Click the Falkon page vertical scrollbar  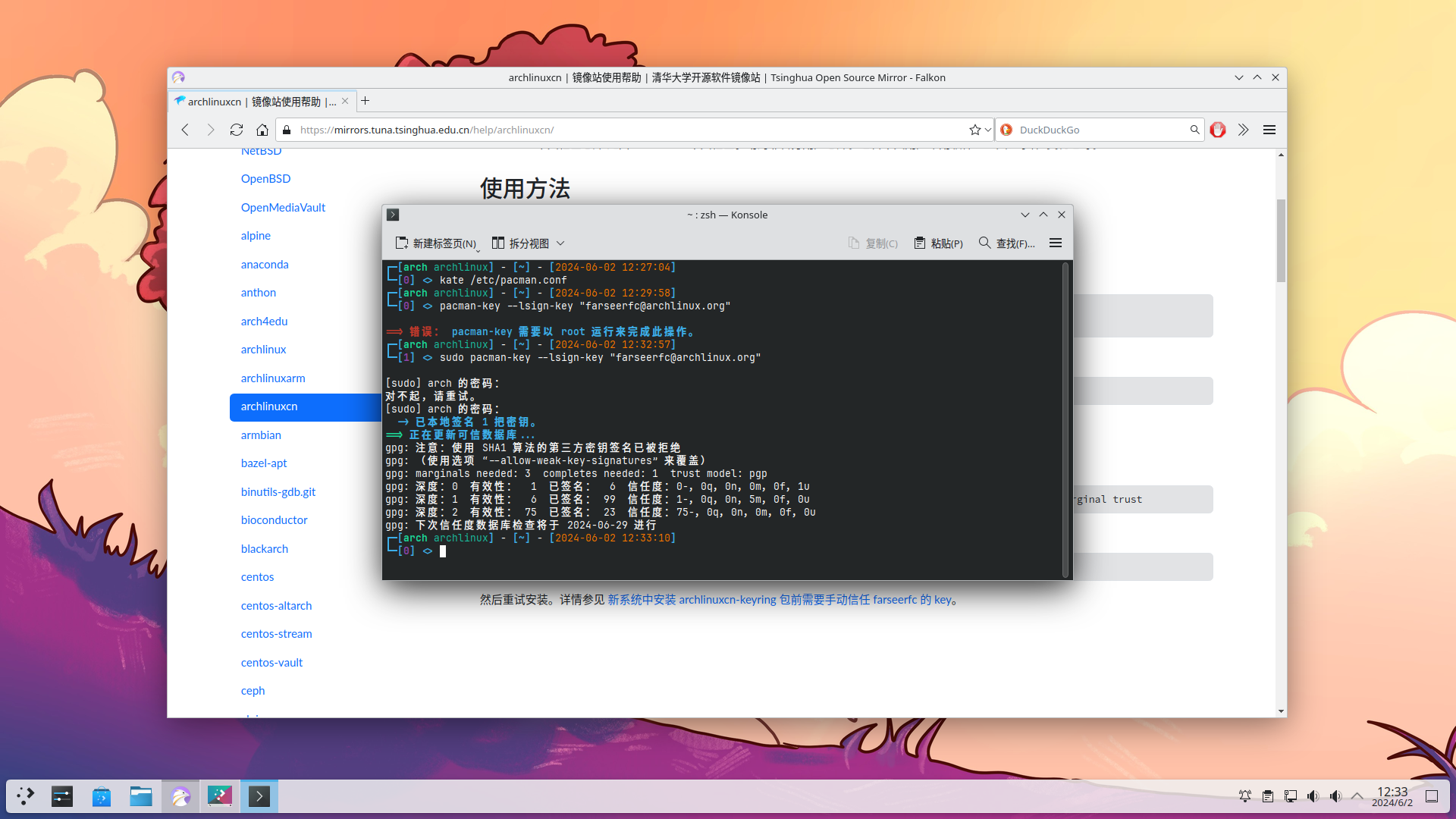click(x=1281, y=240)
